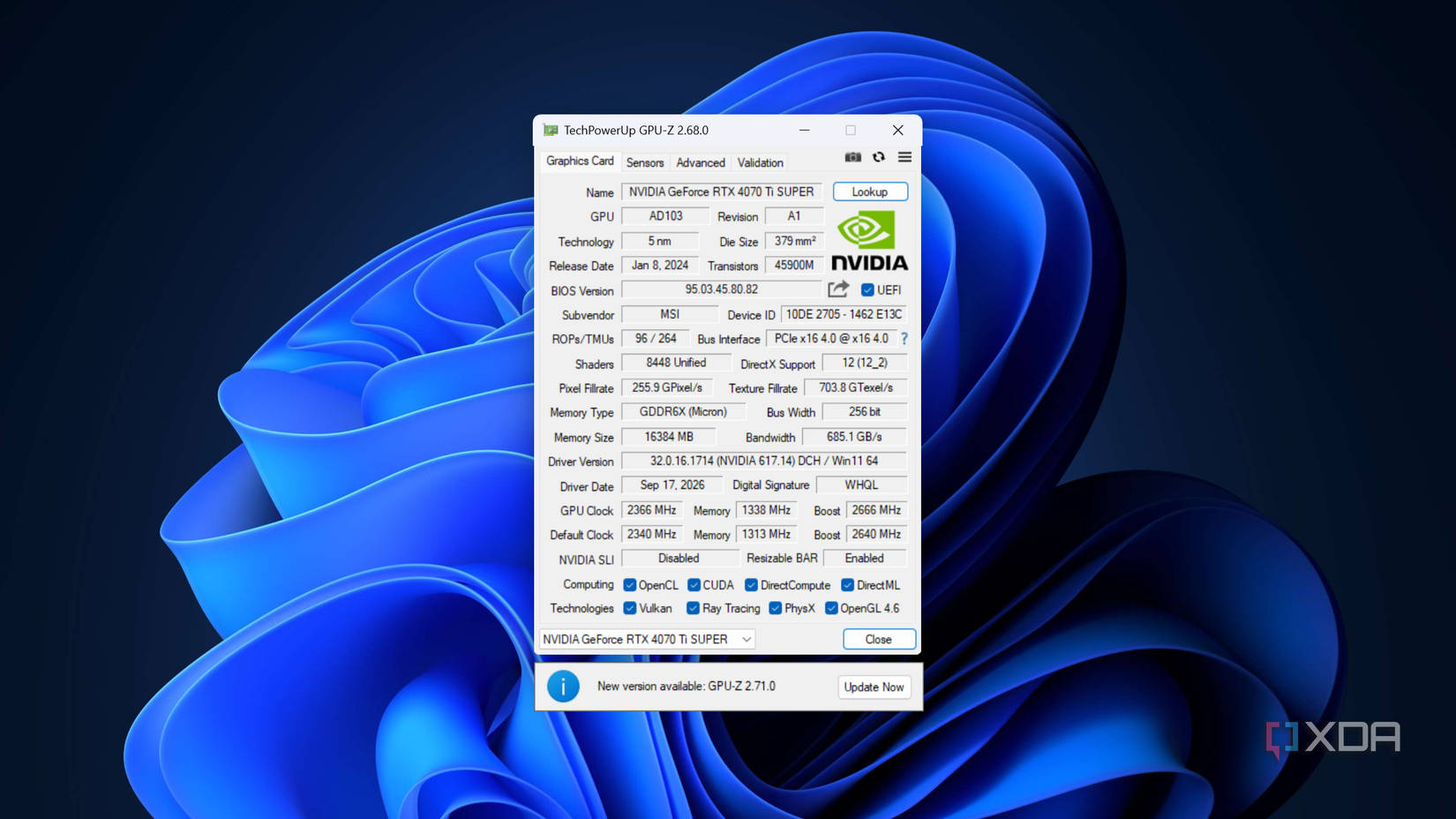Click the blue info icon in update banner
Image resolution: width=1456 pixels, height=819 pixels.
[563, 687]
